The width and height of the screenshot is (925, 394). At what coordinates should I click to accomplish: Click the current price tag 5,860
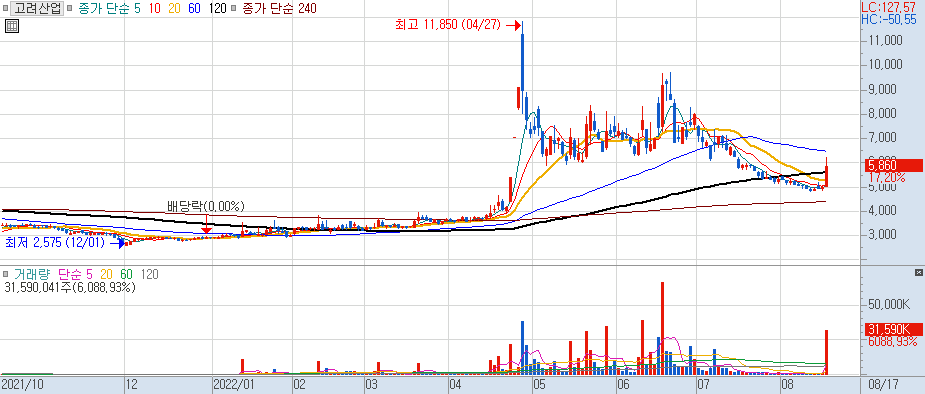[893, 166]
